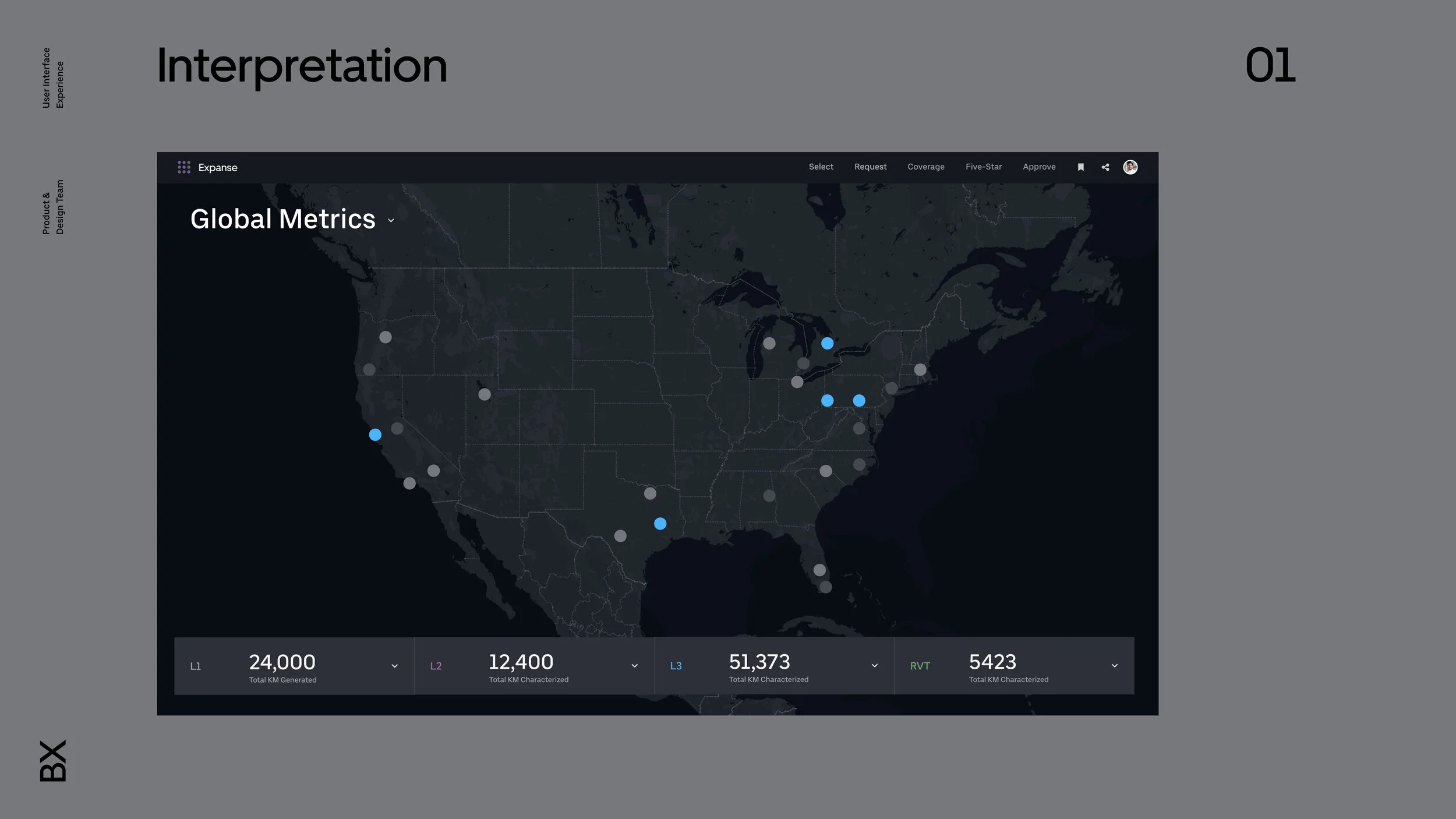Go to the Request page
This screenshot has width=1456, height=819.
(870, 167)
